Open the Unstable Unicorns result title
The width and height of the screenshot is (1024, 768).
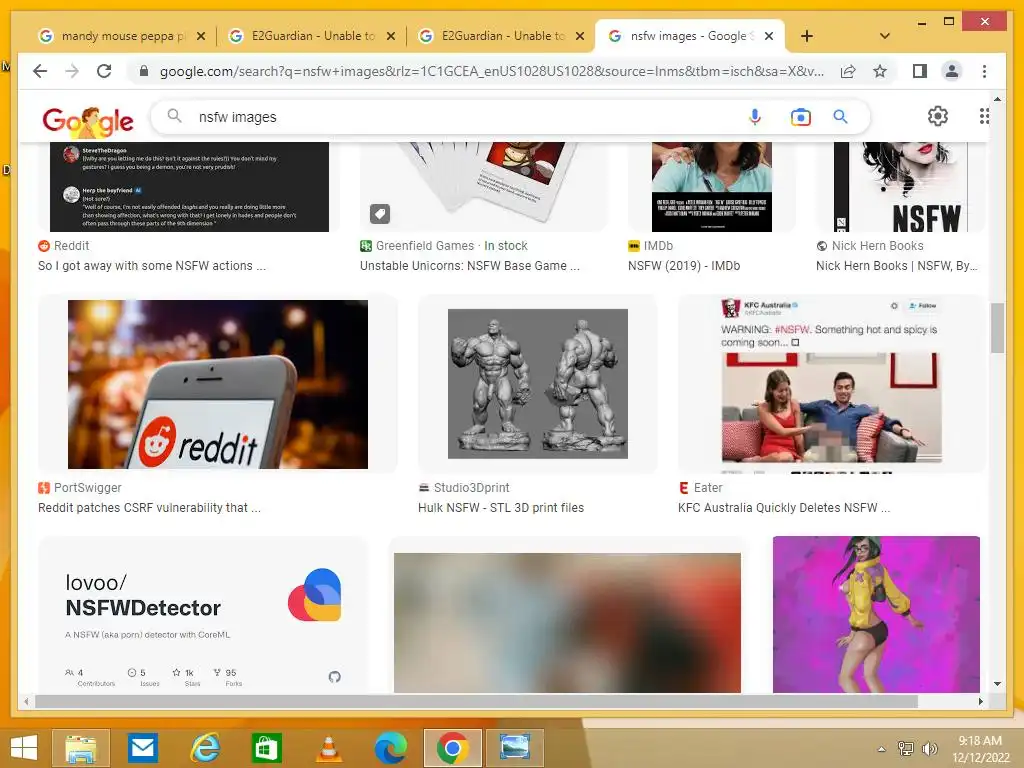(x=470, y=266)
